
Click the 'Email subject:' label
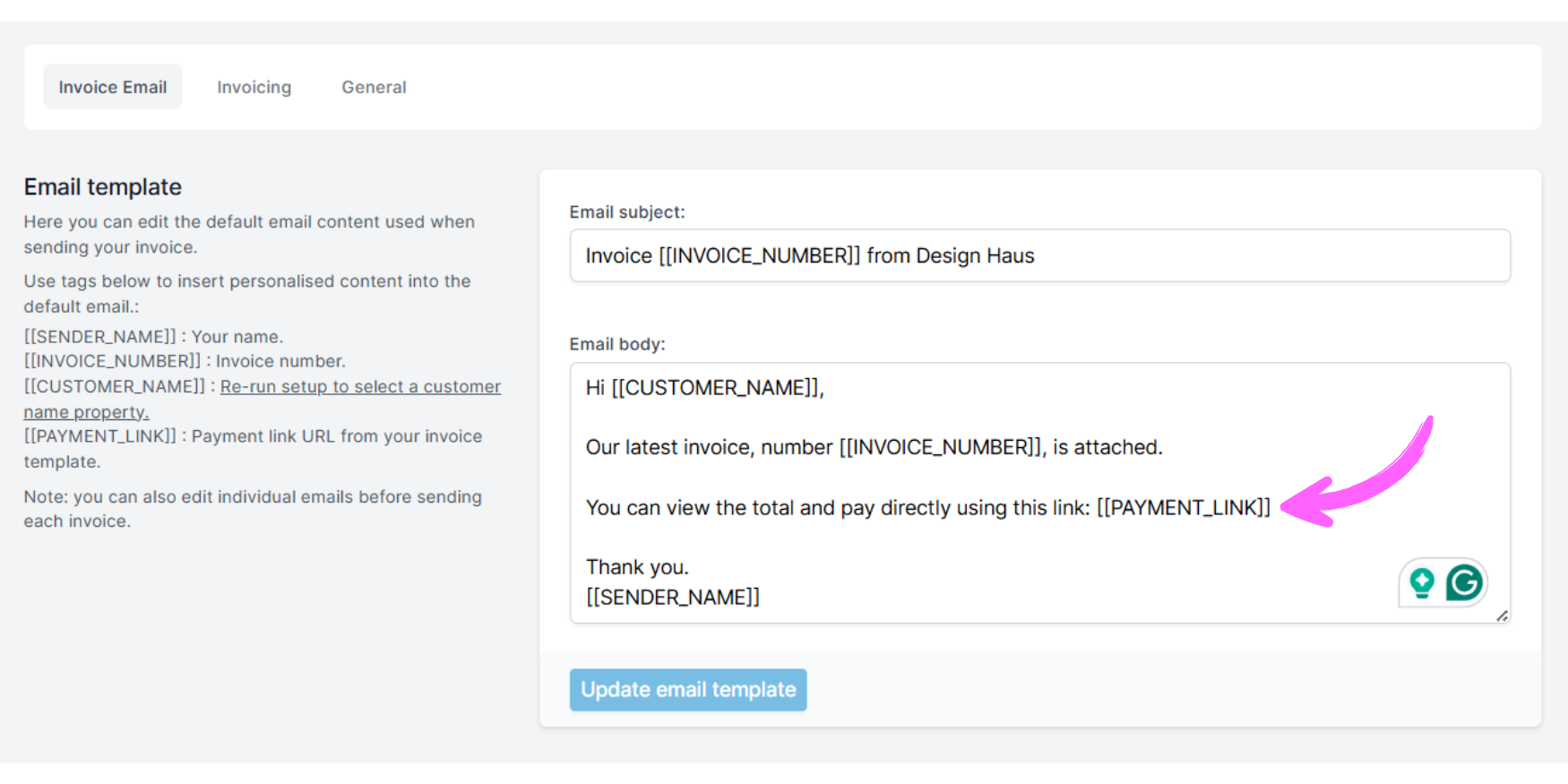(627, 212)
